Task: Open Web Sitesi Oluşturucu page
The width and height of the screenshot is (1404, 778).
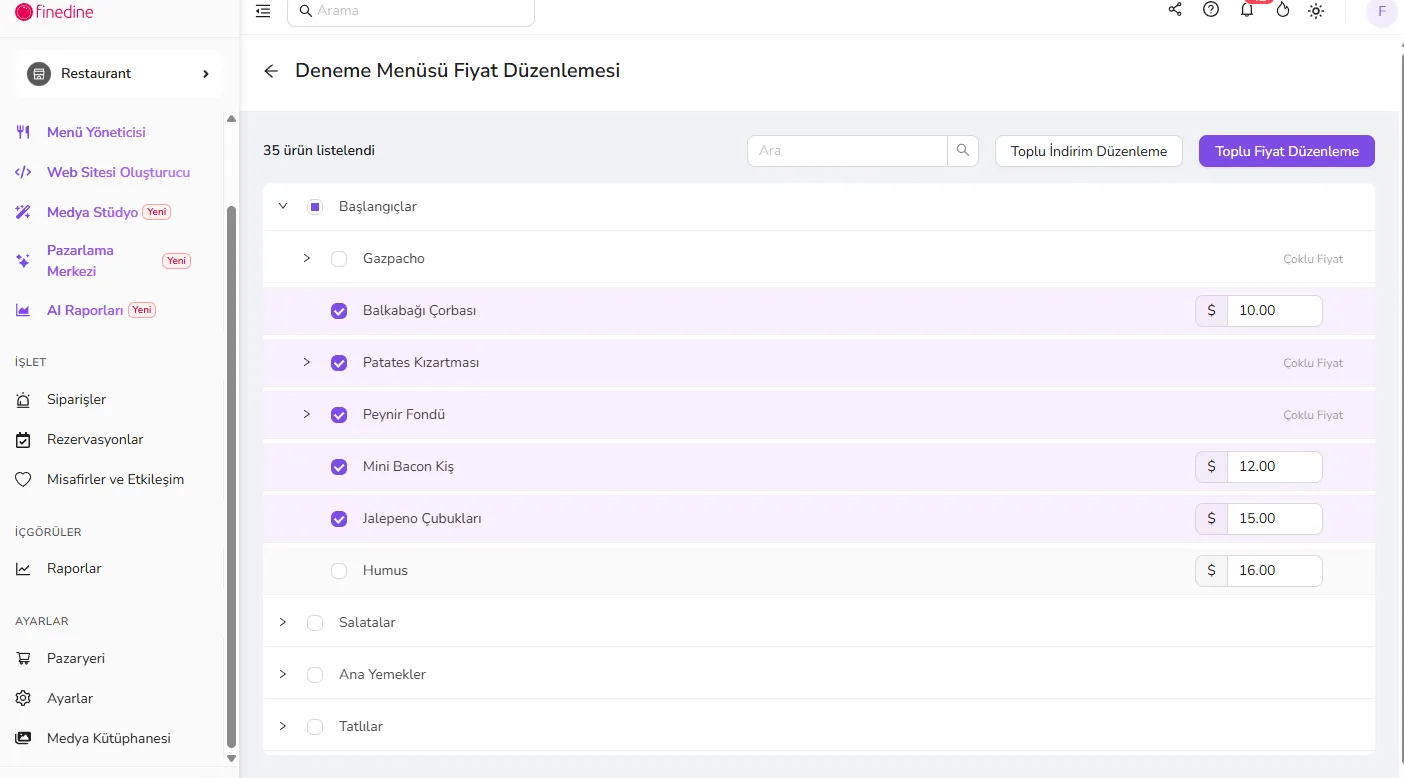Action: click(x=118, y=172)
